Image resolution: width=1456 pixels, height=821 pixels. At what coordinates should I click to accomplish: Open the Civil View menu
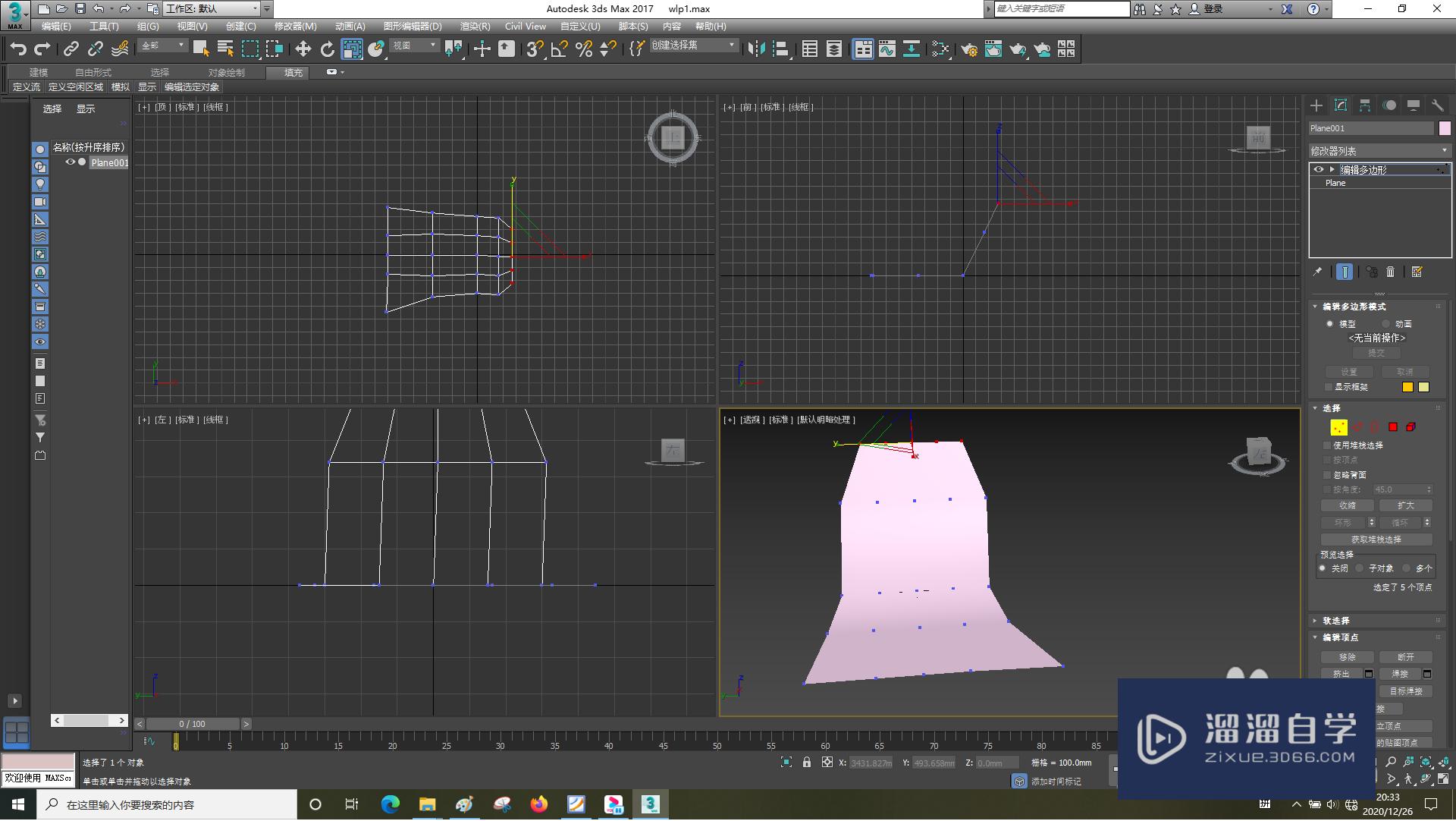(526, 27)
